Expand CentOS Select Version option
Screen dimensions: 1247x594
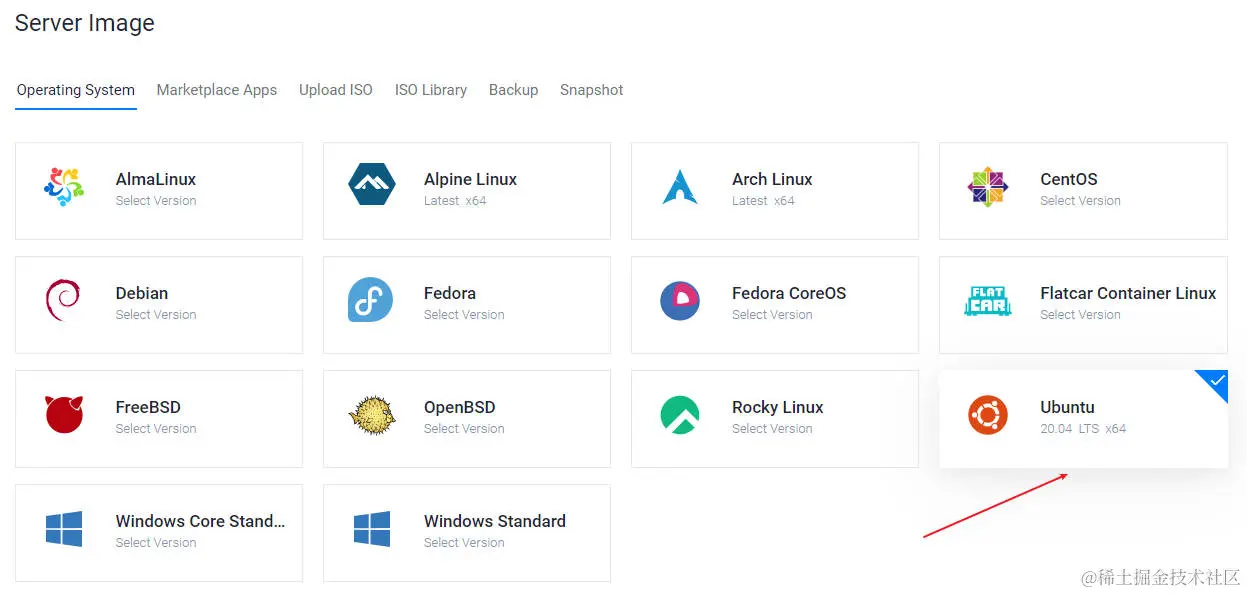click(x=1080, y=201)
